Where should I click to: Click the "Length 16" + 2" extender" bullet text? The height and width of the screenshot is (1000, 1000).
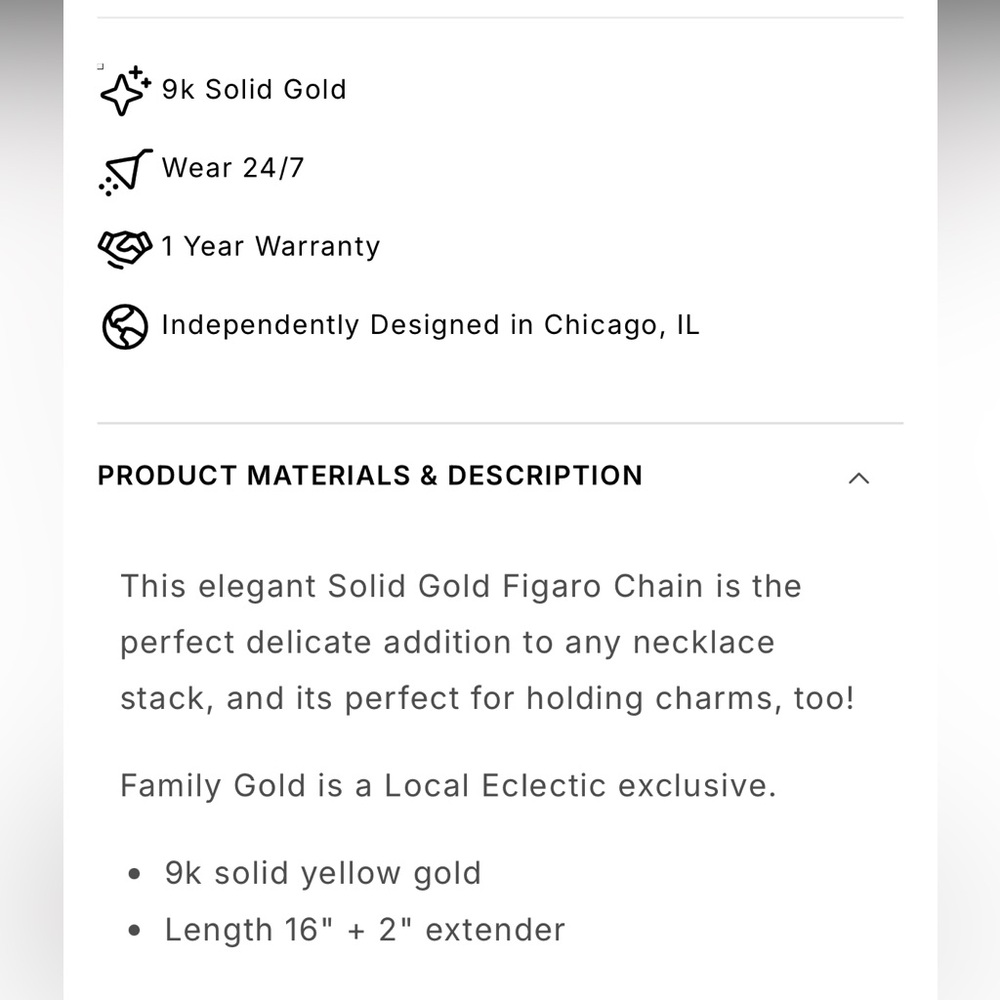(365, 930)
